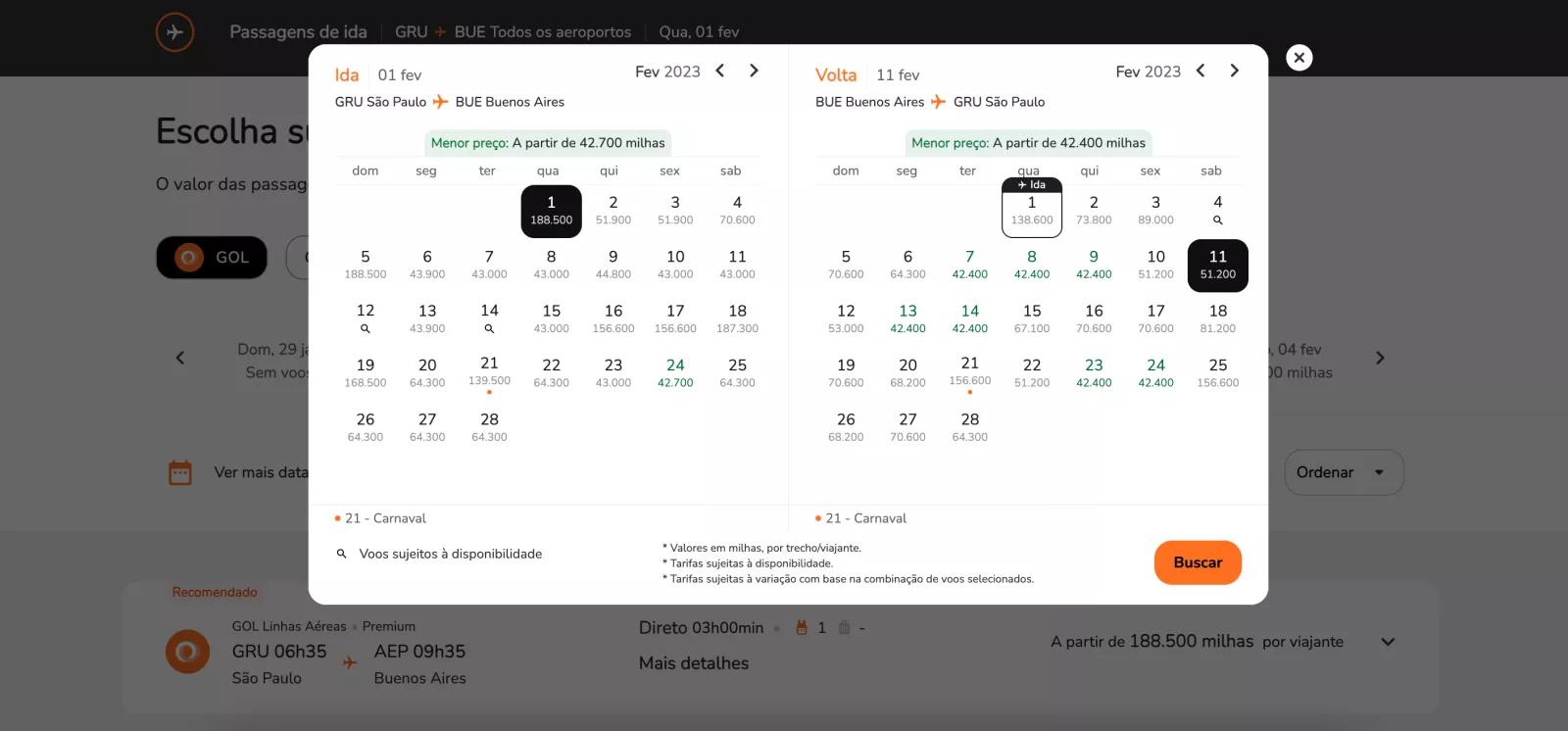The height and width of the screenshot is (731, 1568).
Task: Open Mais detalhes of the GOL flight
Action: pyautogui.click(x=694, y=663)
